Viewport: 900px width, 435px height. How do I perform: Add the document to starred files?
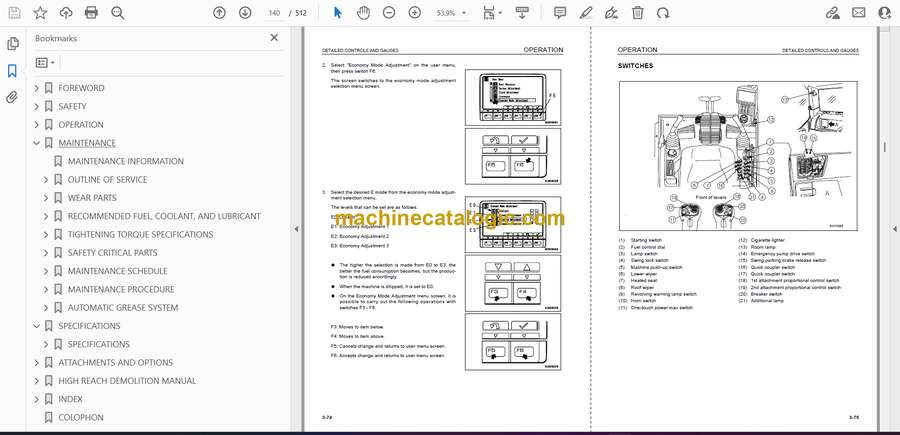tap(40, 13)
